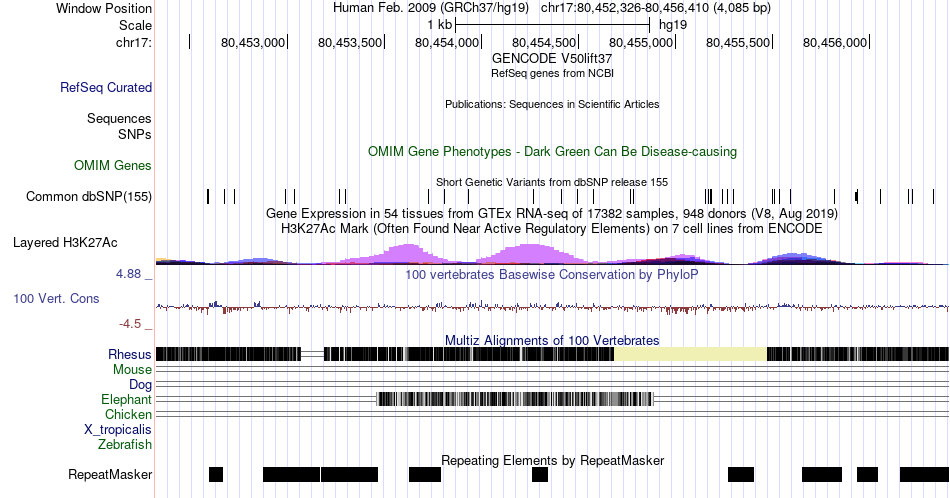Click the SNPs label on the left
This screenshot has height=498, width=950.
[135, 134]
